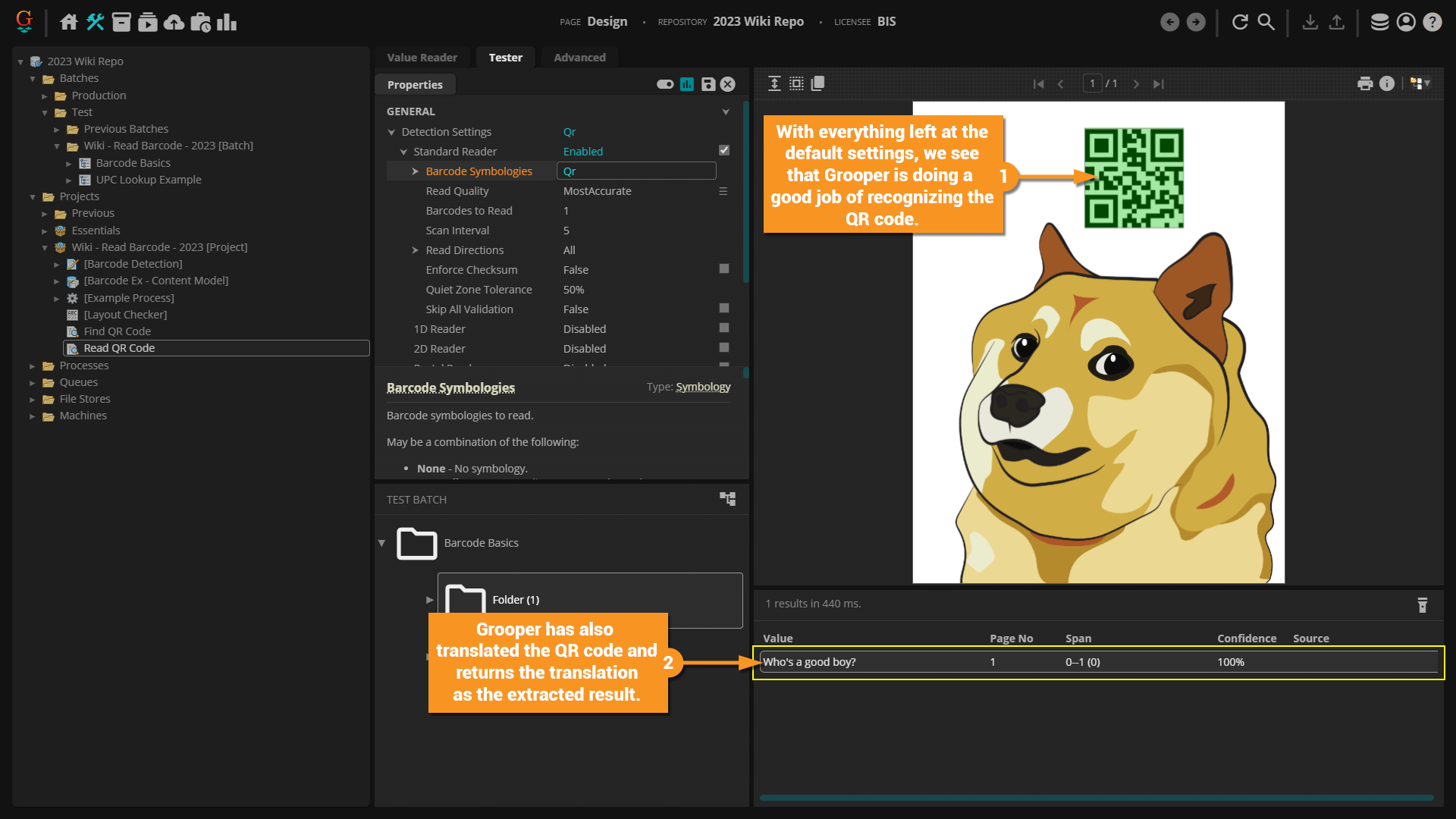The width and height of the screenshot is (1456, 819).
Task: Click the Symbology type link
Action: (x=703, y=387)
